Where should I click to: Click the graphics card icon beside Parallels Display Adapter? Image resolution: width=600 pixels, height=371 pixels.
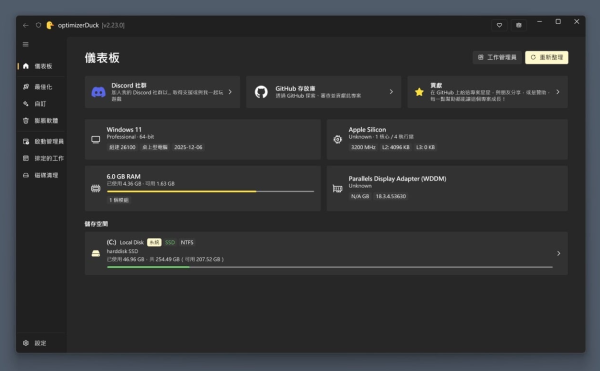[x=338, y=188]
